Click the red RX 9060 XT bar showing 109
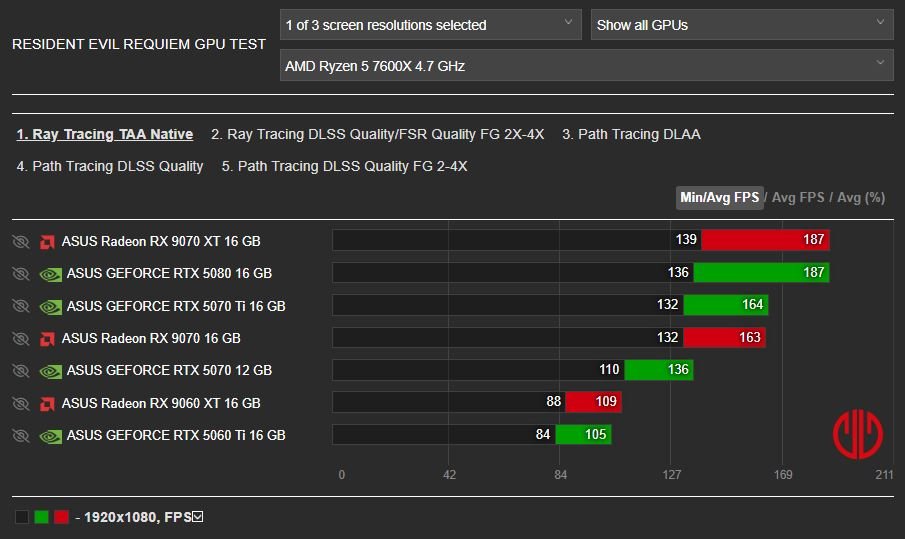 593,402
